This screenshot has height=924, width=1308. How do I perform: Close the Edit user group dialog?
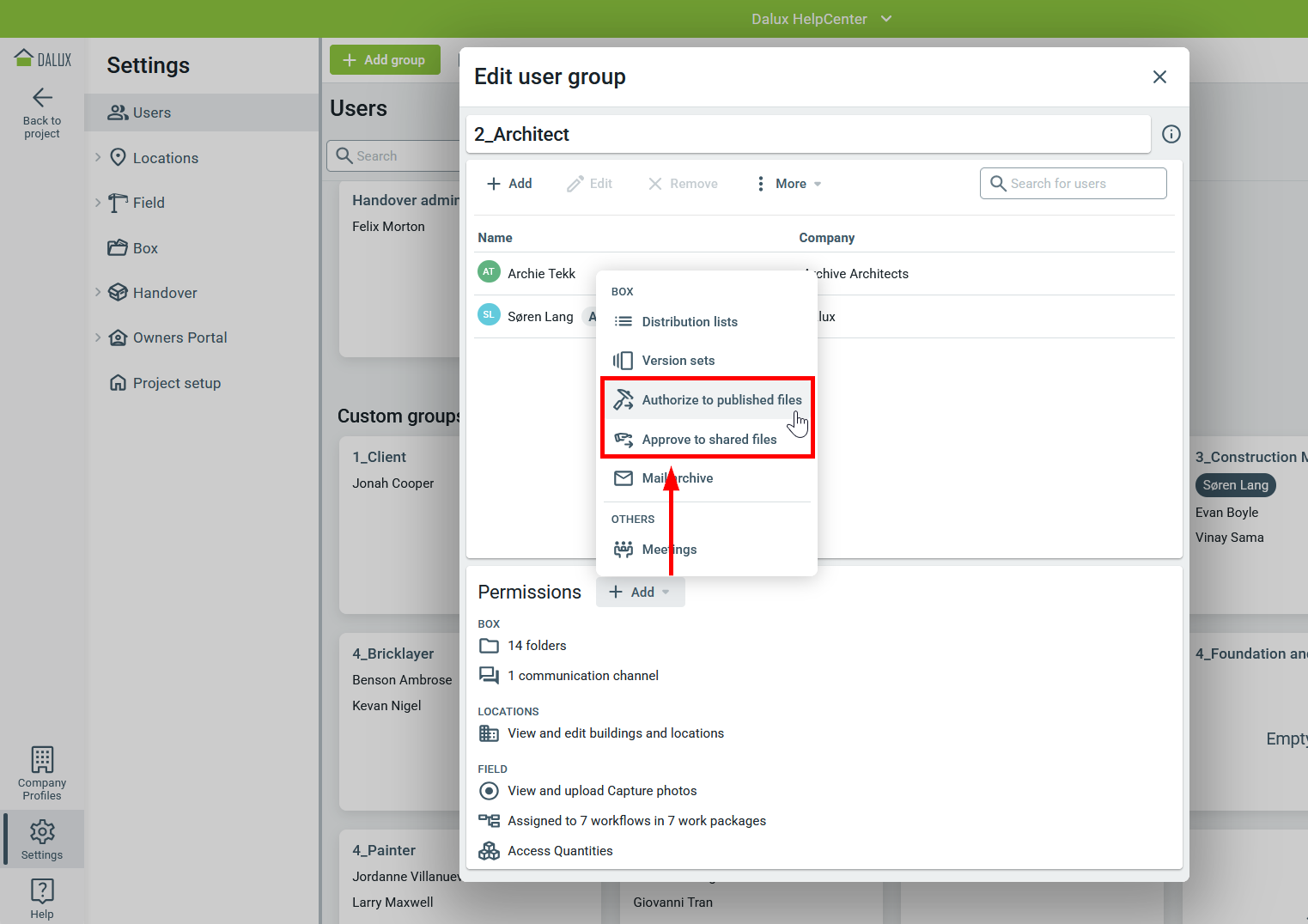(1159, 77)
